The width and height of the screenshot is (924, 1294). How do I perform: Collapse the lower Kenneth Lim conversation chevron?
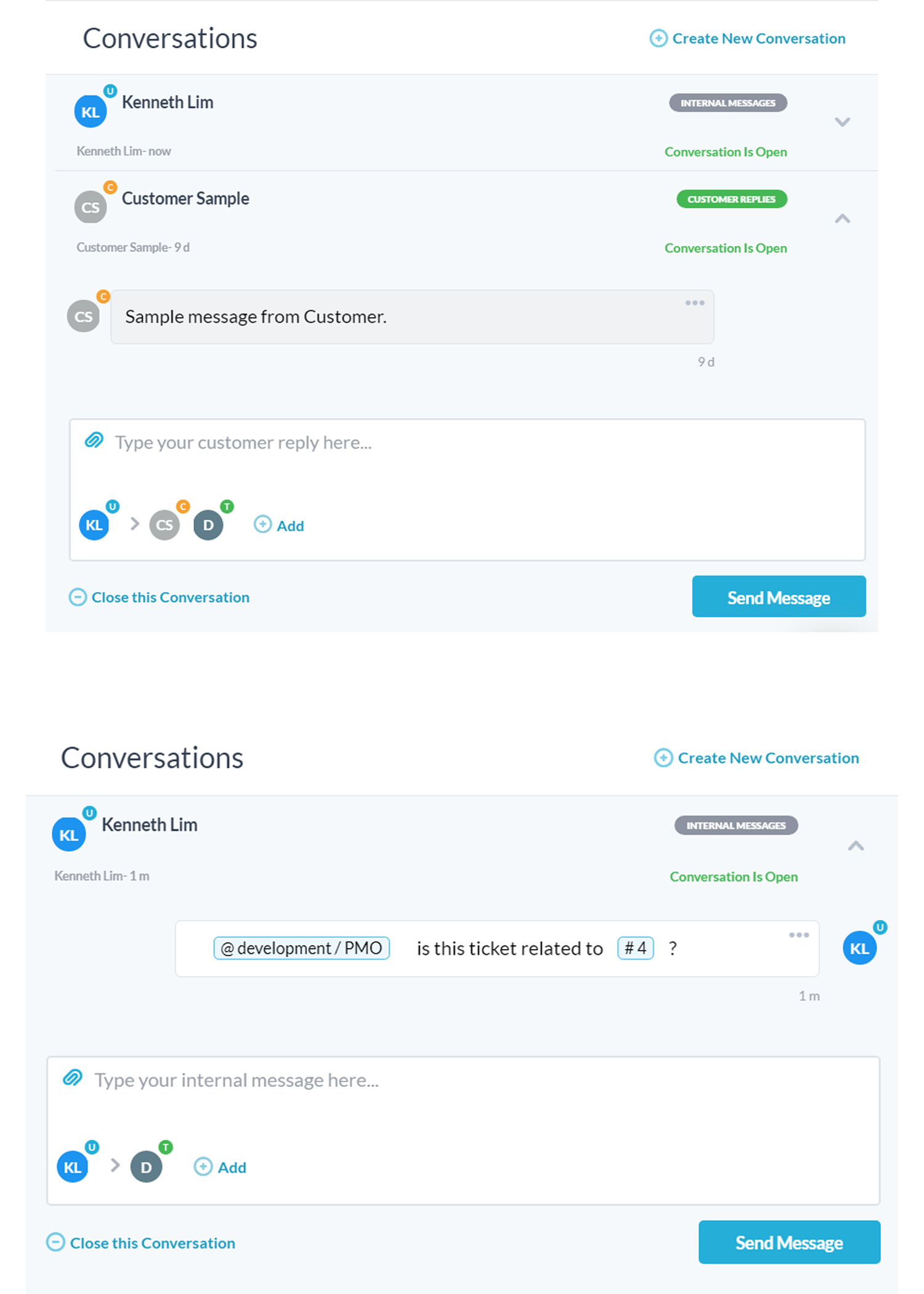pos(856,845)
